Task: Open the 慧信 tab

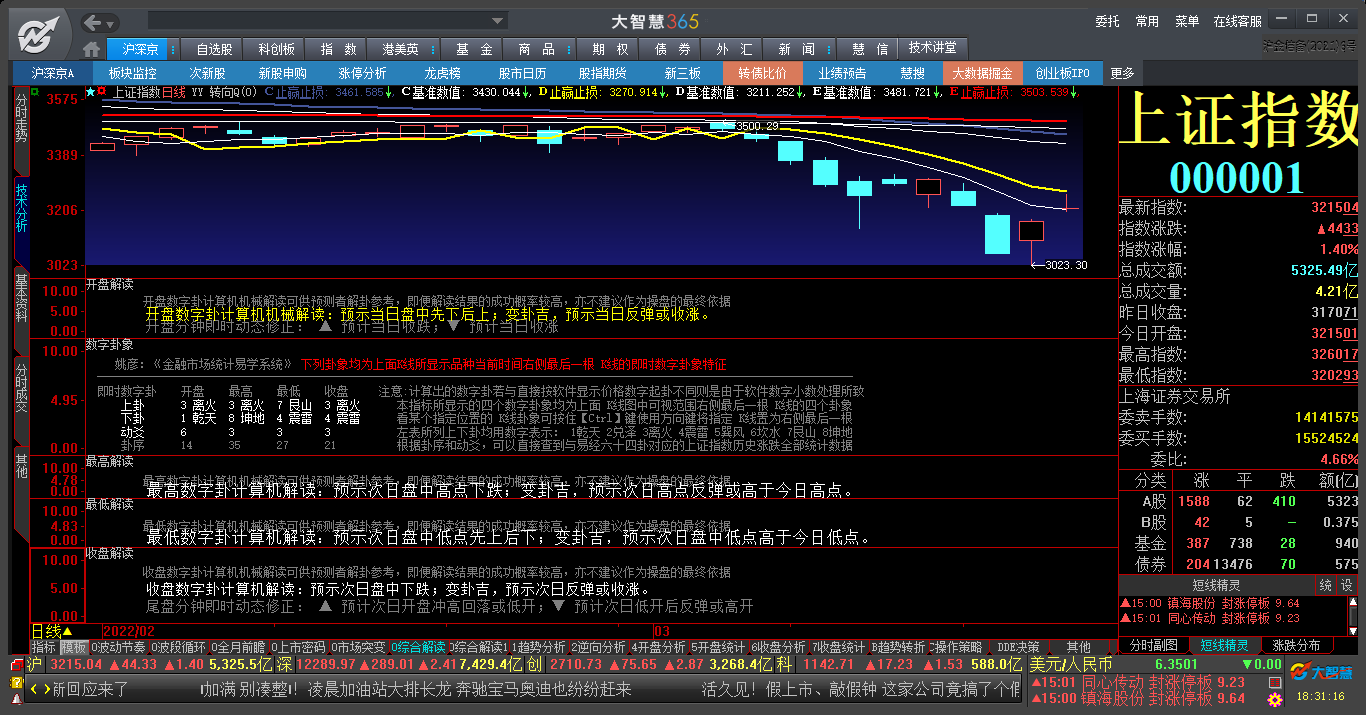Action: 869,49
